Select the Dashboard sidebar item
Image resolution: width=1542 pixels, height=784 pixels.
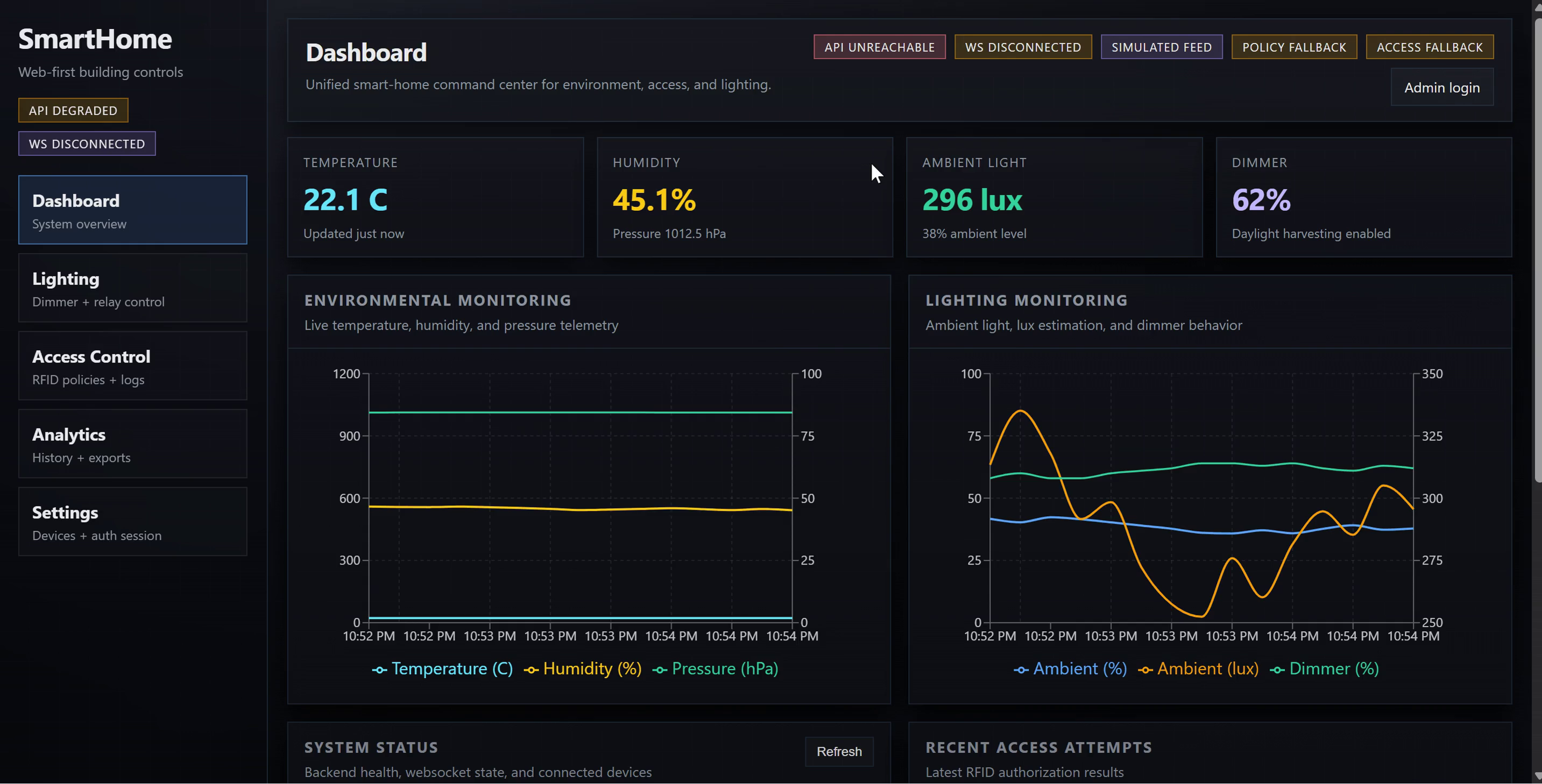[x=132, y=210]
